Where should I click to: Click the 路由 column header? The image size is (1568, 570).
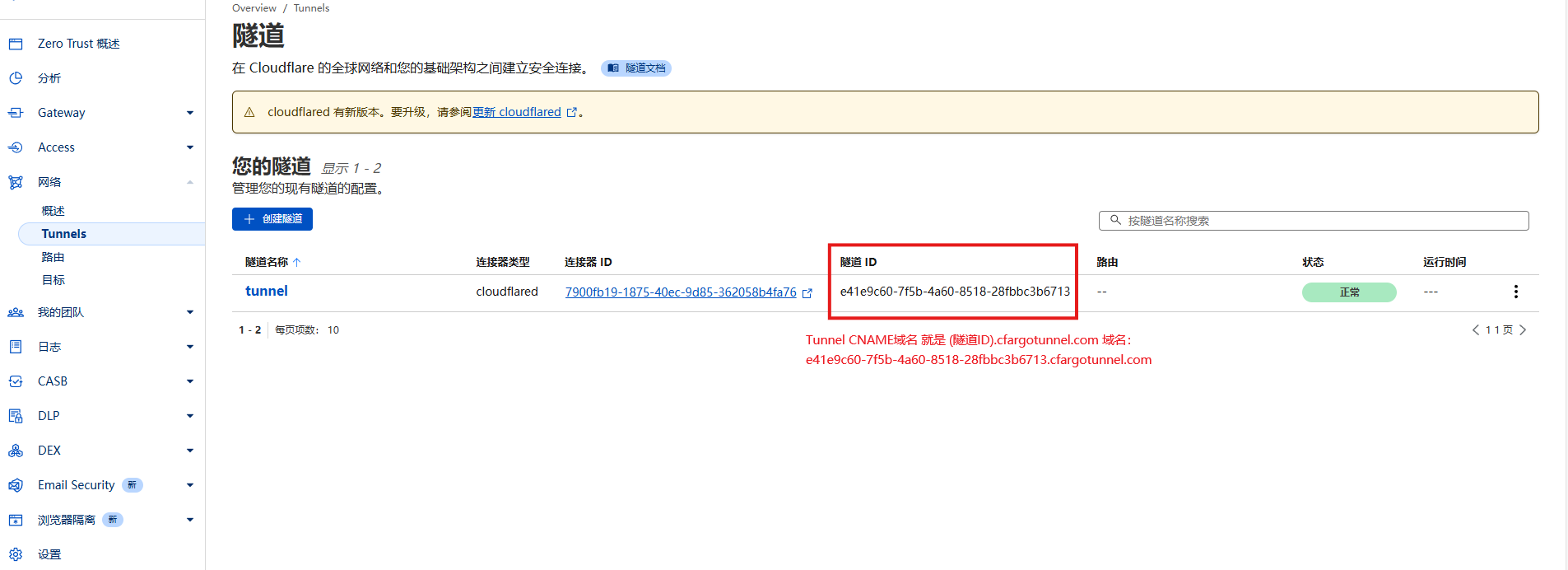[1107, 262]
